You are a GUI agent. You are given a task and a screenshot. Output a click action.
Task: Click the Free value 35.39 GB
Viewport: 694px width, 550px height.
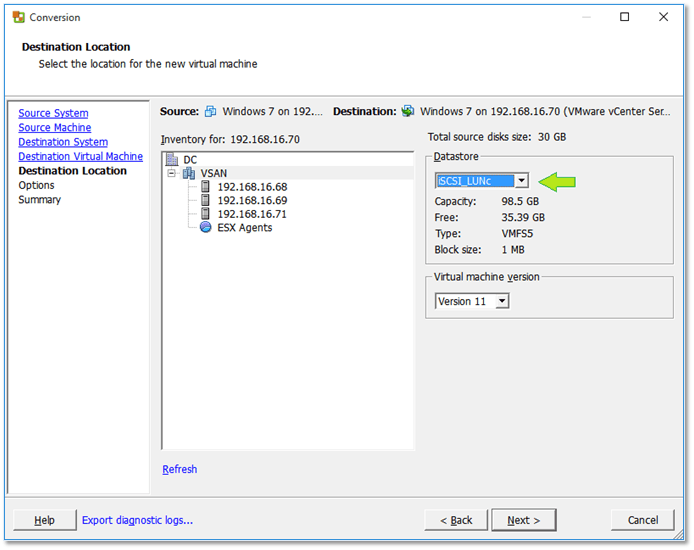pyautogui.click(x=523, y=217)
